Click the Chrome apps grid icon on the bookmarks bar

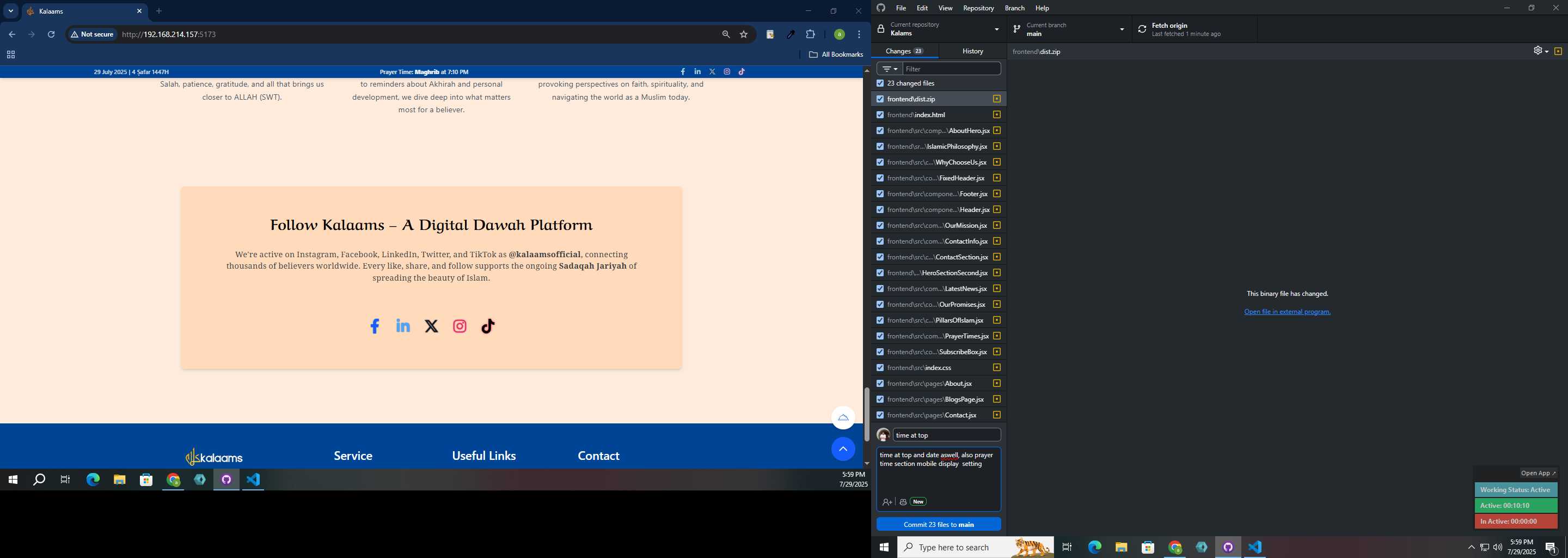point(10,55)
